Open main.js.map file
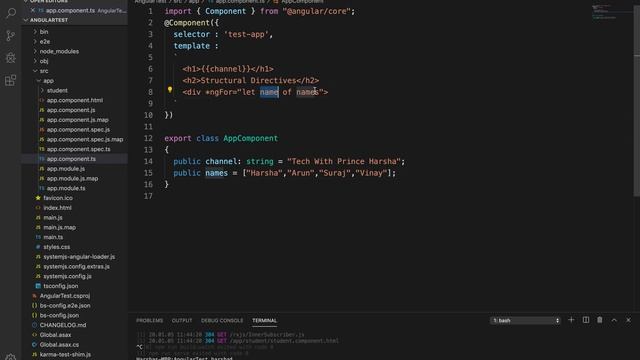Screen dimensions: 640x360 point(59,227)
